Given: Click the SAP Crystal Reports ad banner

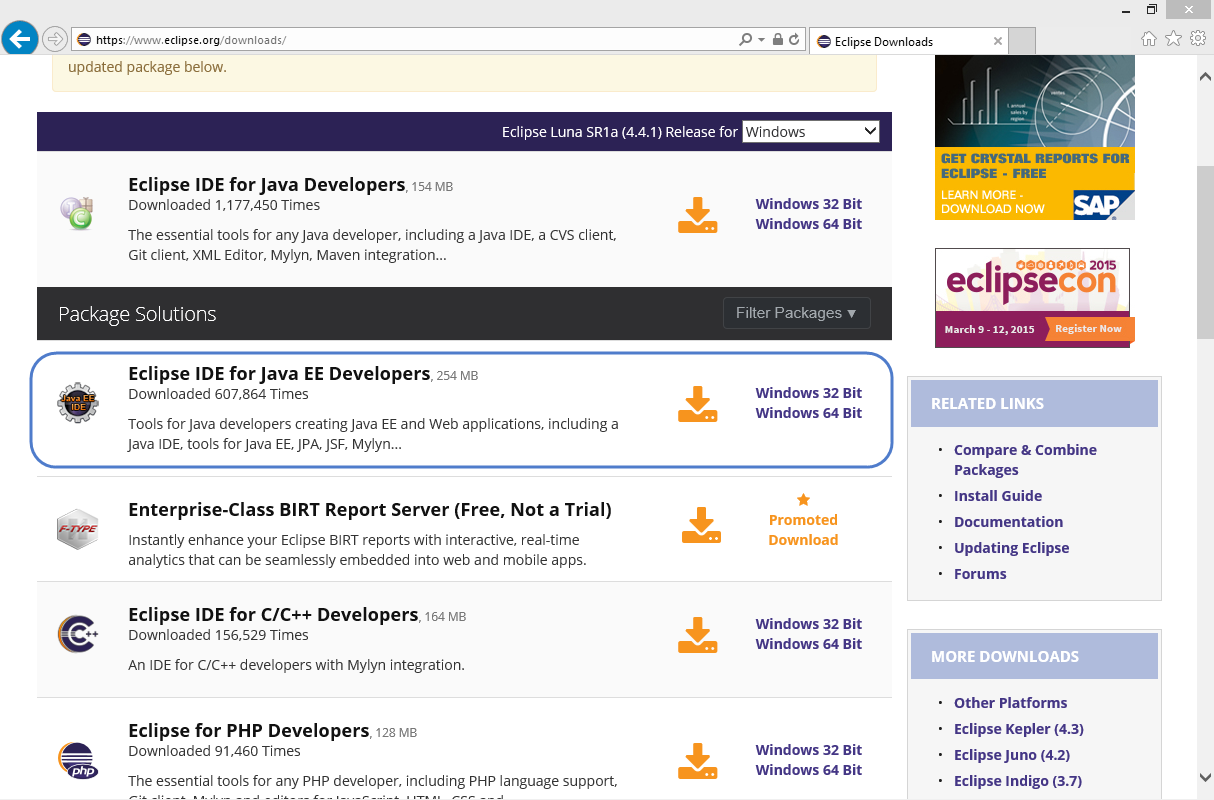Looking at the screenshot, I should pyautogui.click(x=1035, y=137).
